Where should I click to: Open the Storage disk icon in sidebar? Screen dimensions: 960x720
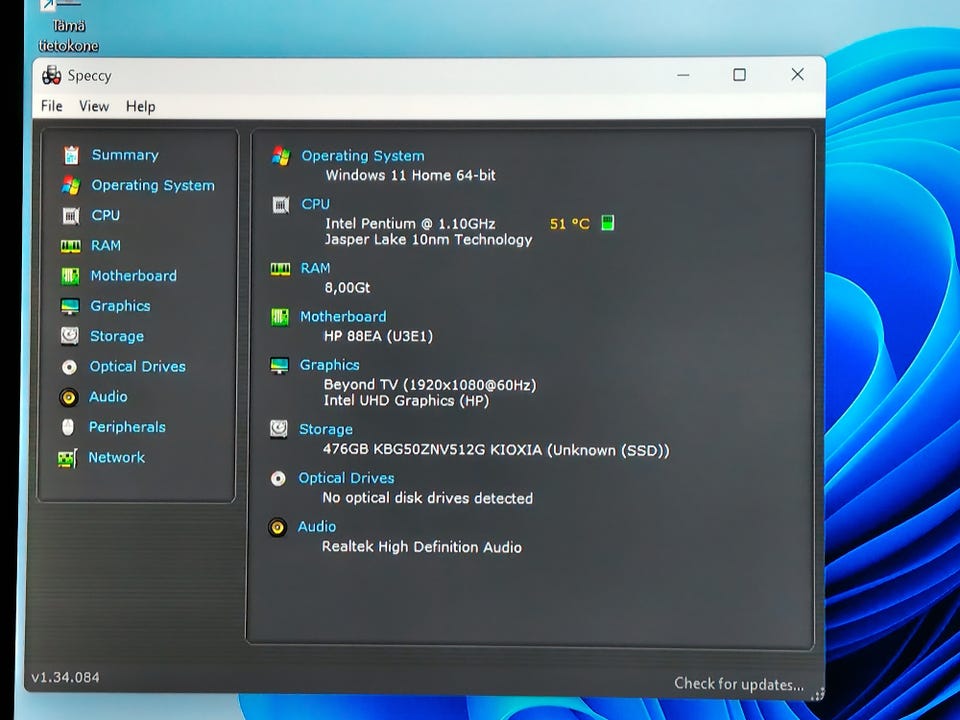click(69, 336)
